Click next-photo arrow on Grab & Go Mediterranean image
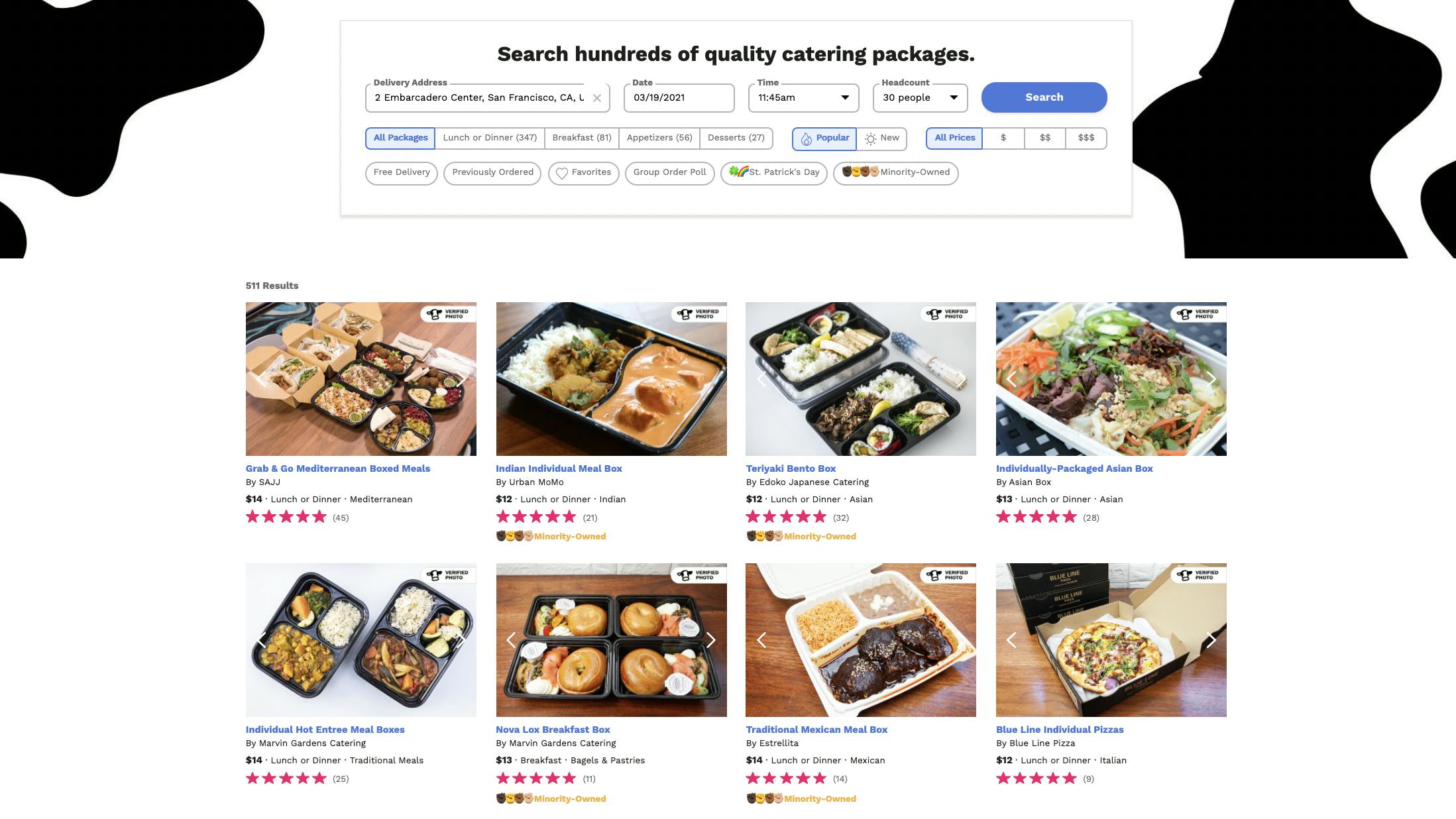 [x=461, y=379]
